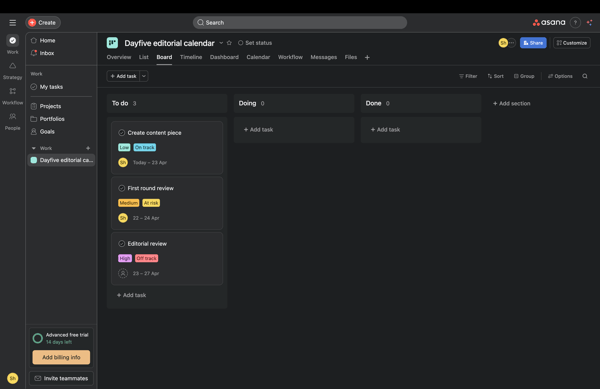Click the sparkle icon at top right

click(x=590, y=23)
